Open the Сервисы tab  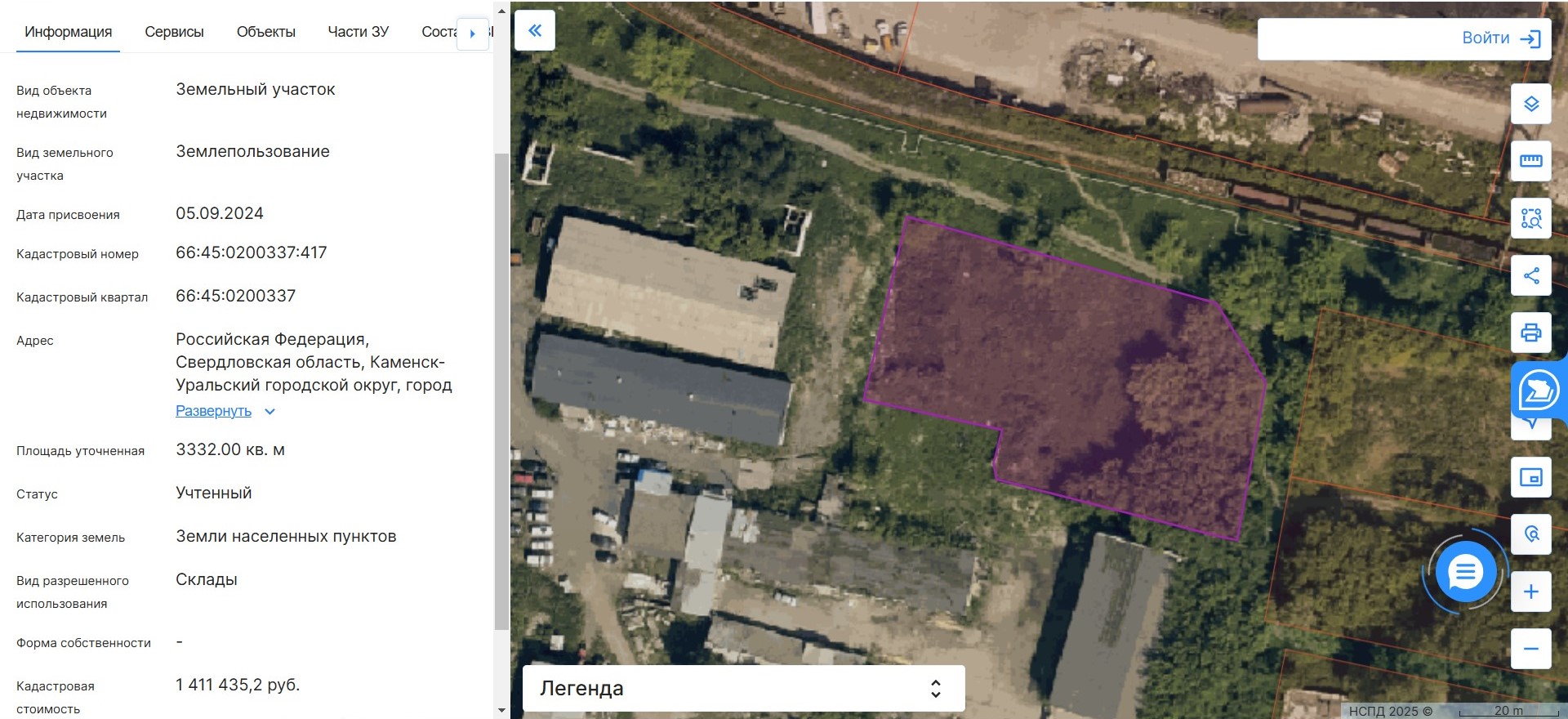click(174, 32)
